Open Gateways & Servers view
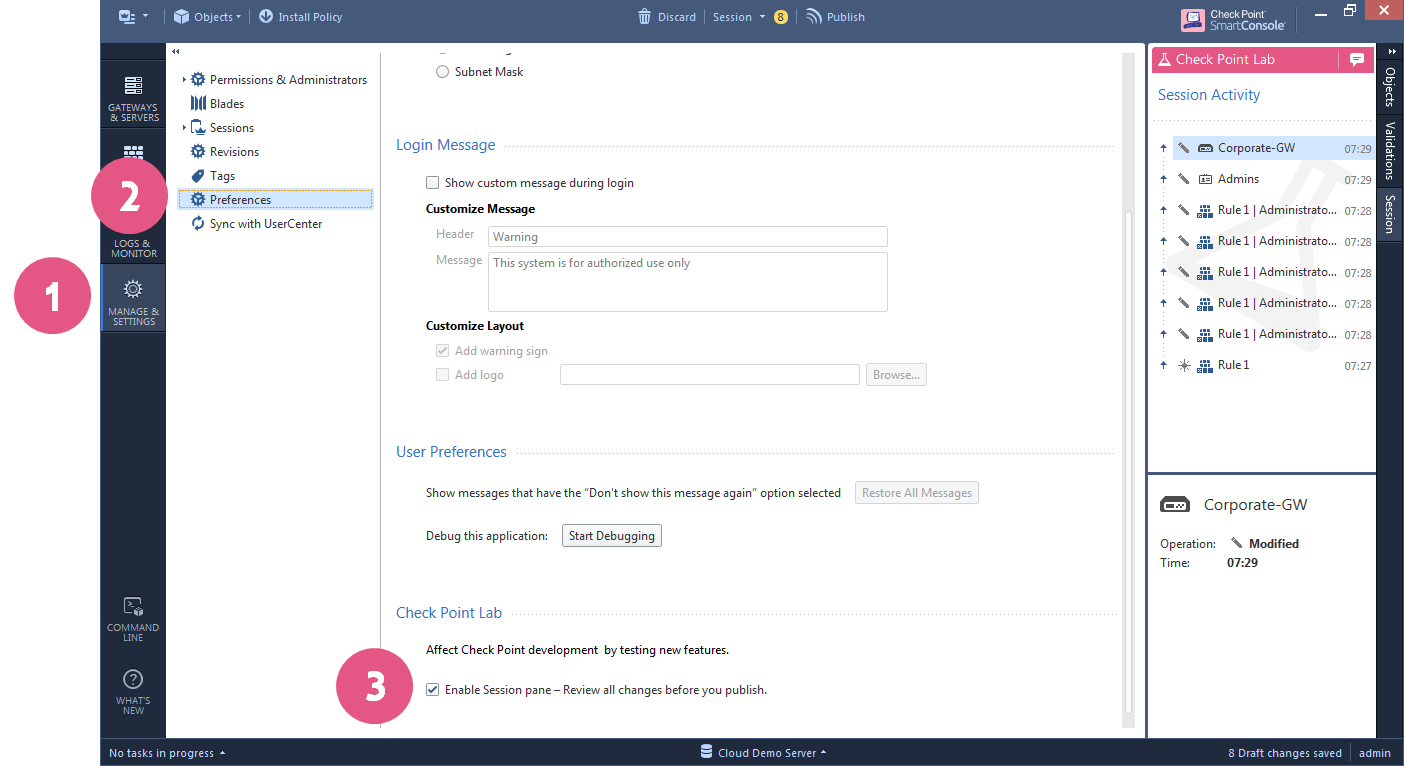This screenshot has width=1404, height=766. 133,97
